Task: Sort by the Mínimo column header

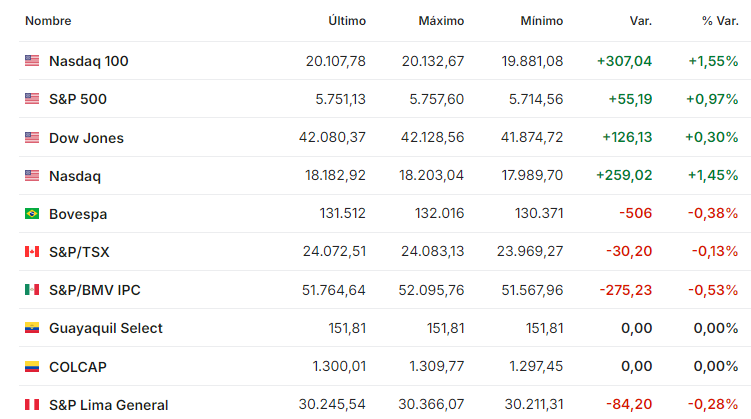Action: (542, 21)
